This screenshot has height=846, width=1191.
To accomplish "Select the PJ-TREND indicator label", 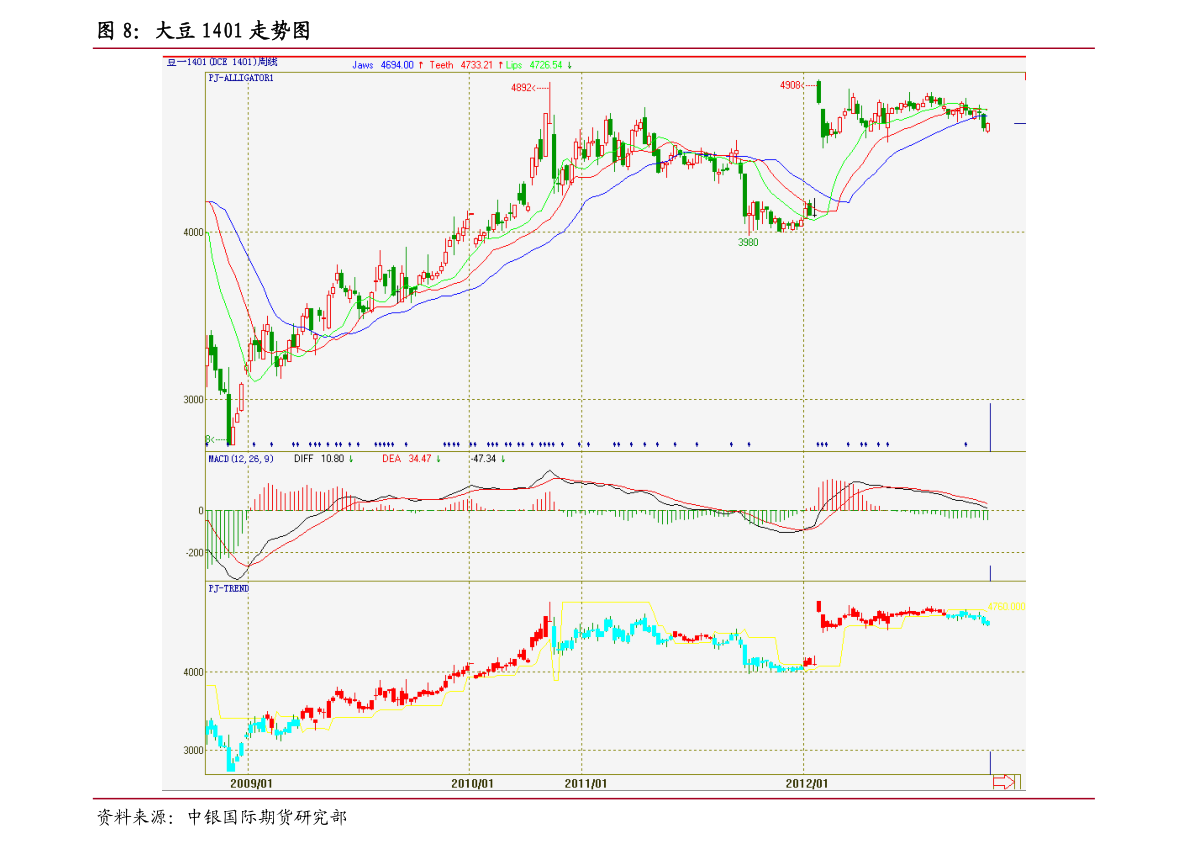I will pos(229,589).
